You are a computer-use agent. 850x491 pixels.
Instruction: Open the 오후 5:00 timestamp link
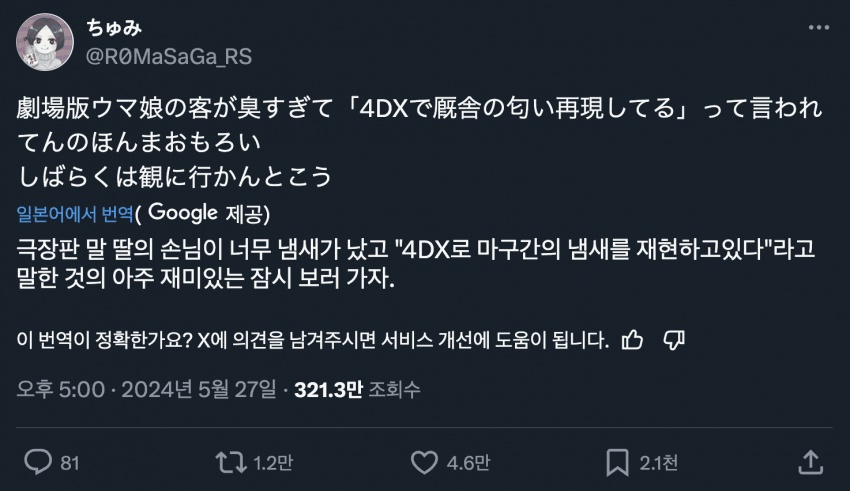pos(60,389)
